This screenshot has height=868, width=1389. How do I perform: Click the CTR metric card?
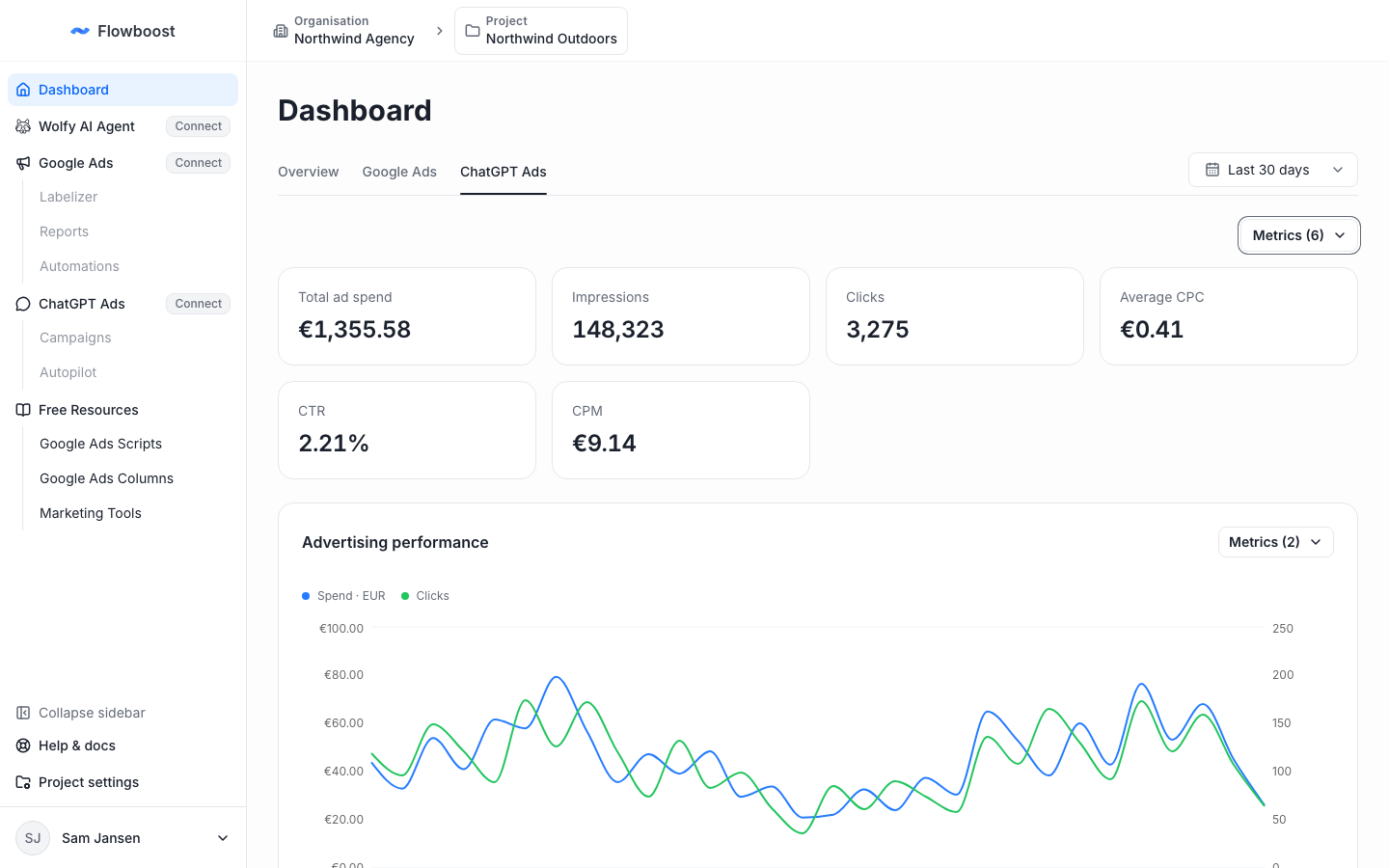(407, 430)
